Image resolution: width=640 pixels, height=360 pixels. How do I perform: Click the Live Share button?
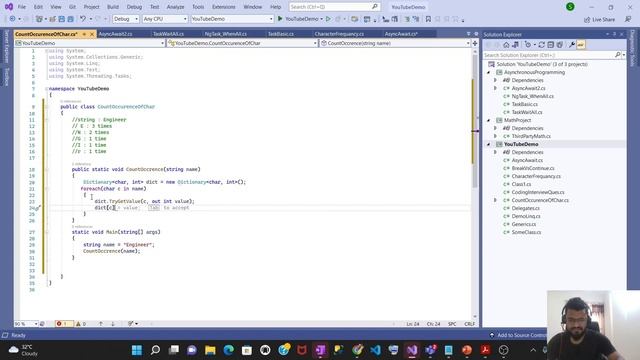(599, 19)
